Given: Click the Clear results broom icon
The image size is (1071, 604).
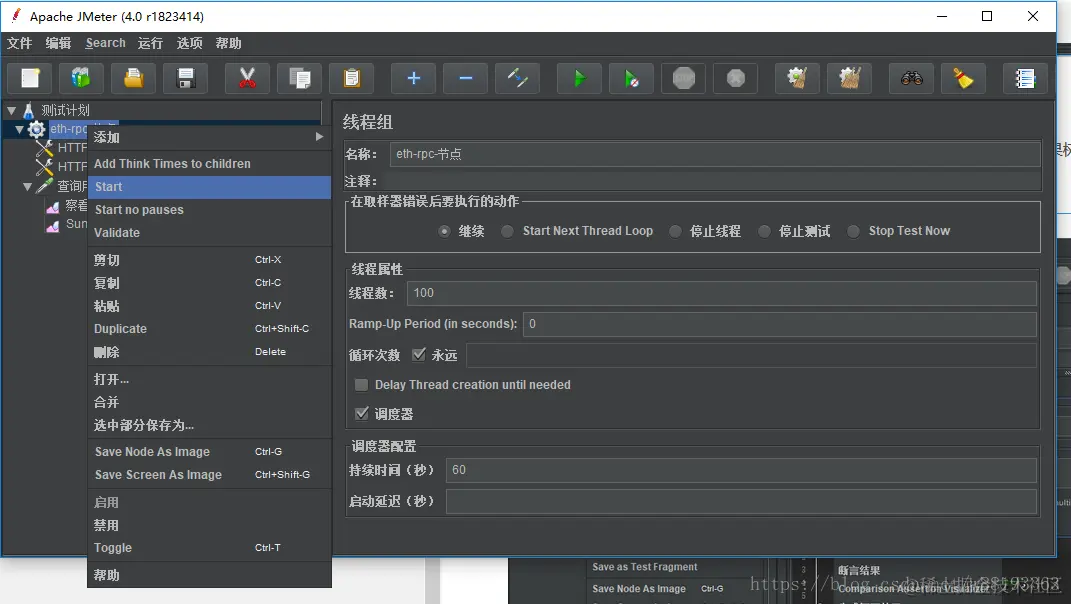Looking at the screenshot, I should [x=797, y=78].
